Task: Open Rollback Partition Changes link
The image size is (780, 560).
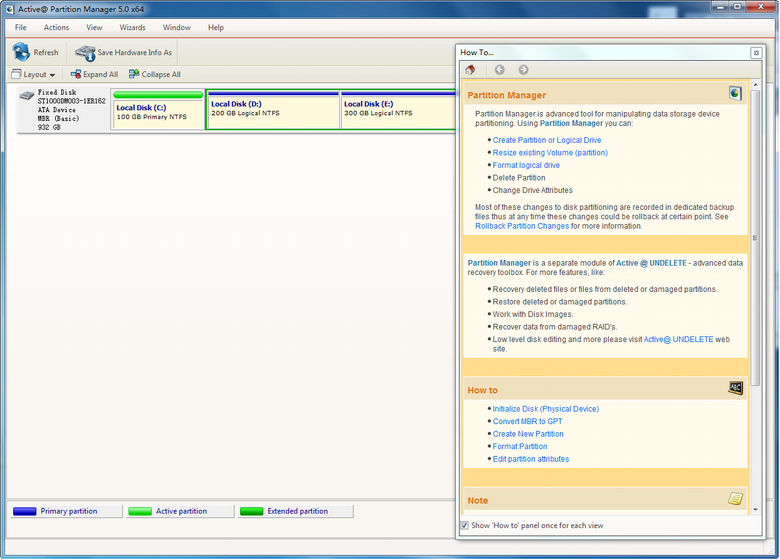Action: pyautogui.click(x=522, y=226)
